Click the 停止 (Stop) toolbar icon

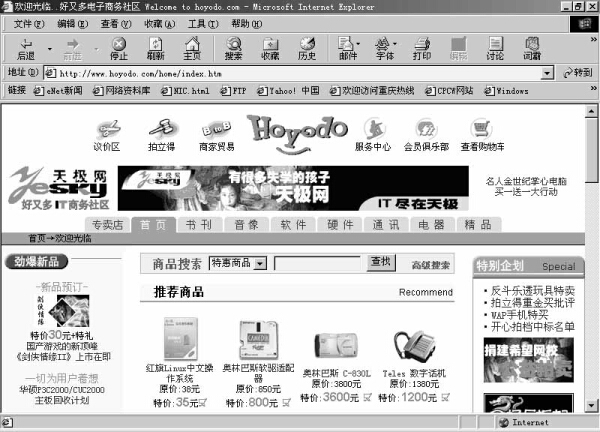tap(119, 49)
